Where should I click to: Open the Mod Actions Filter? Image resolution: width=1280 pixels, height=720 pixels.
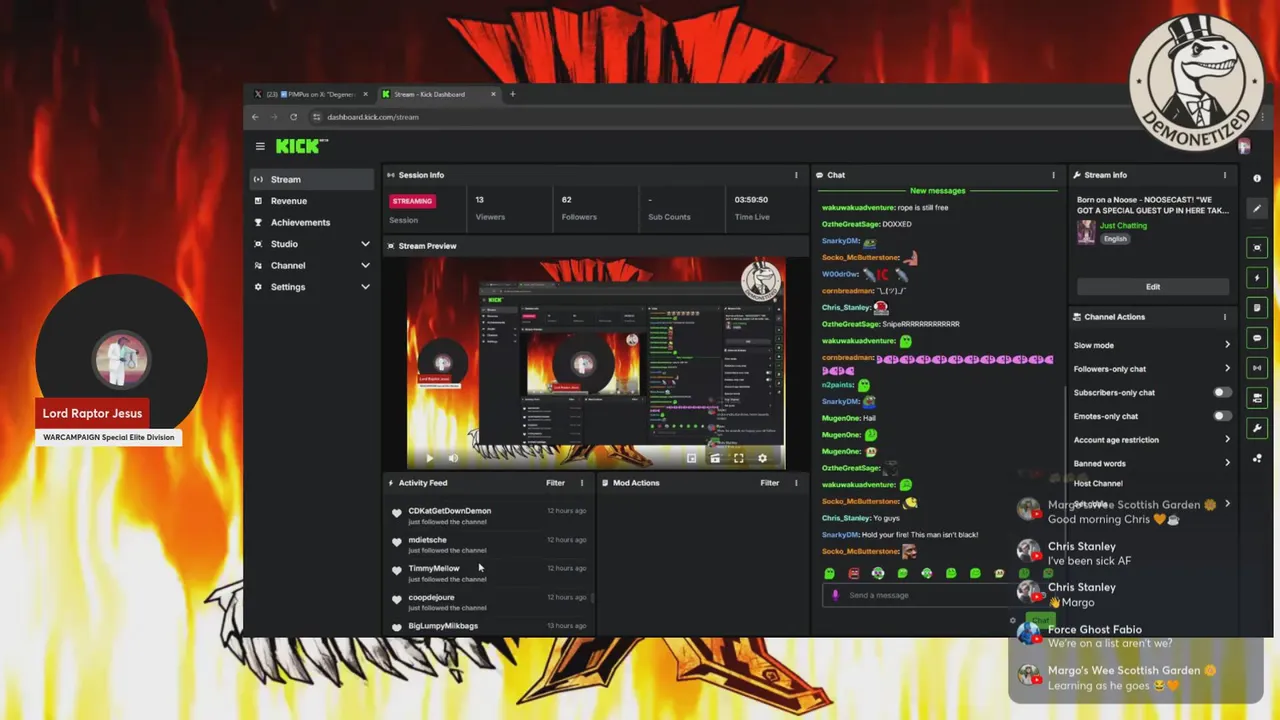point(769,483)
